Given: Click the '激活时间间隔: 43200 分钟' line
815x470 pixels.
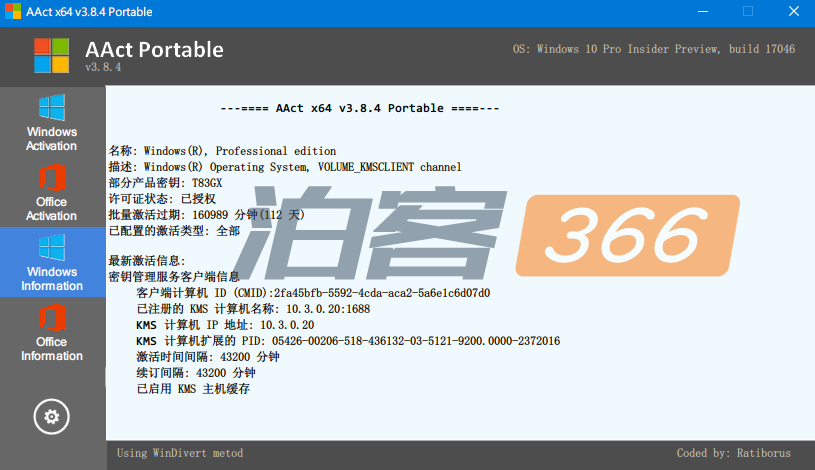Looking at the screenshot, I should pyautogui.click(x=208, y=357).
